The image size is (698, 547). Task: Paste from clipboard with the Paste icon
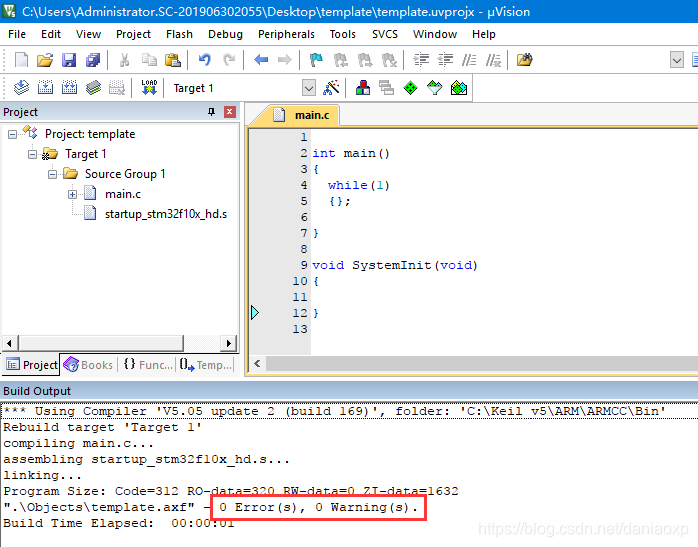[x=173, y=60]
